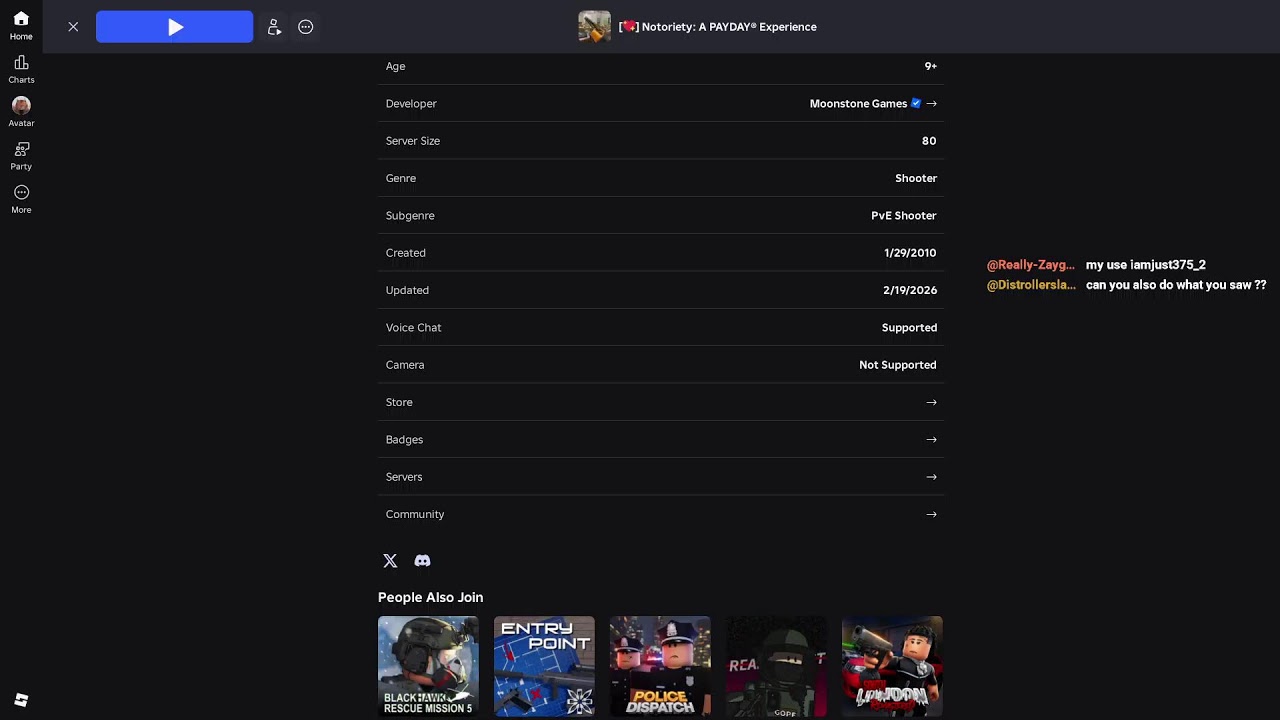The height and width of the screenshot is (720, 1280).
Task: Open the Avatar sidebar icon
Action: click(21, 113)
